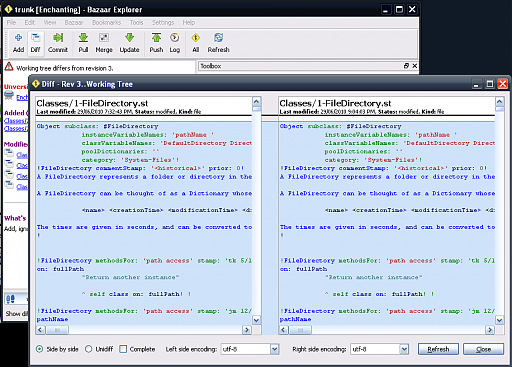Click the Add toolbar icon
The image size is (512, 367).
(18, 43)
